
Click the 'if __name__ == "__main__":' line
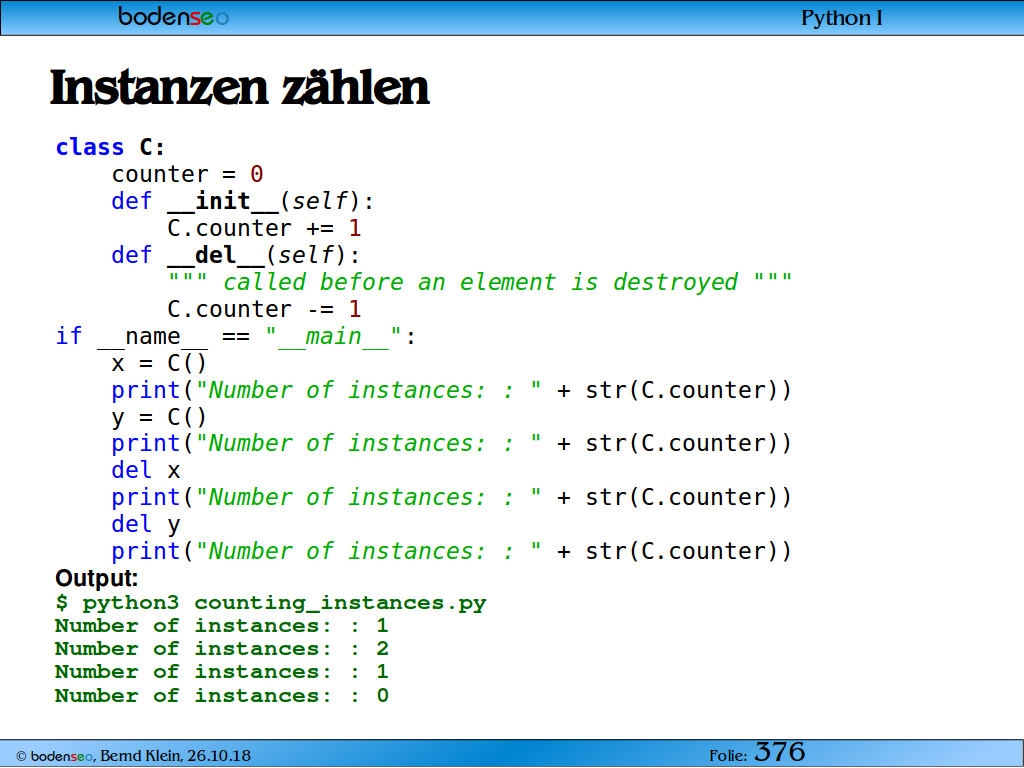pos(235,336)
